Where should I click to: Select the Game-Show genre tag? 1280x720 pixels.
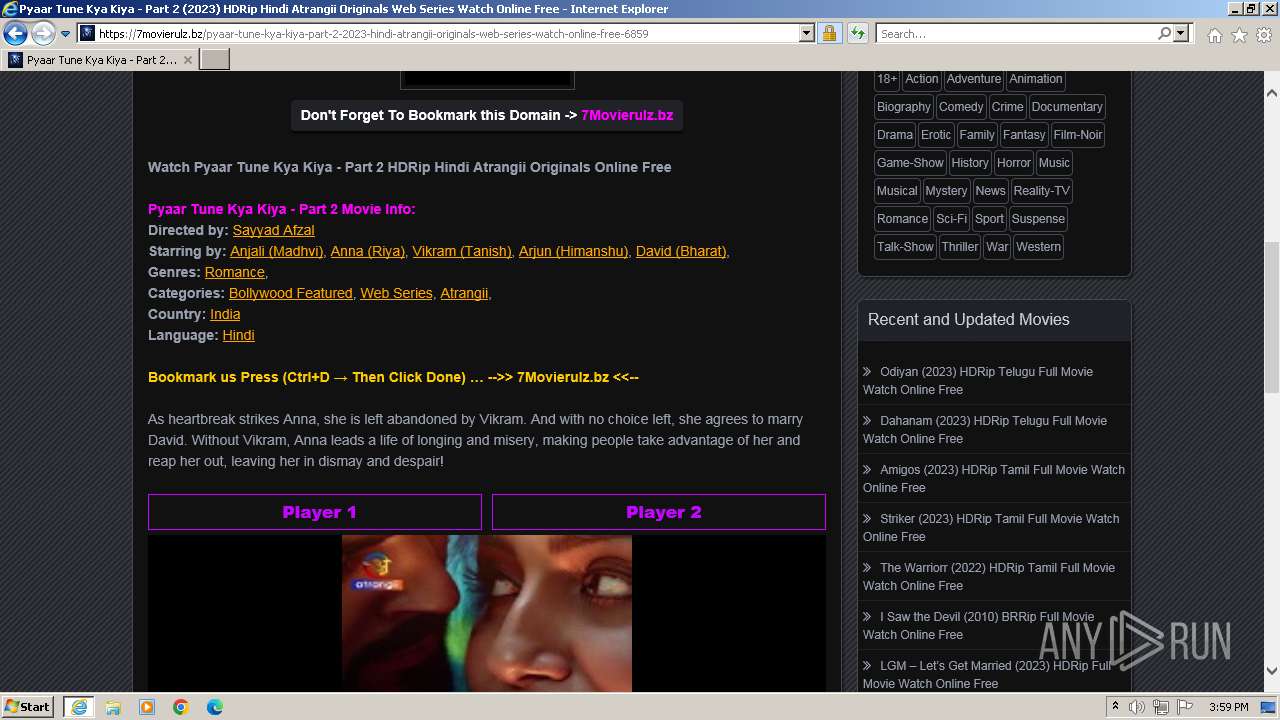[x=910, y=163]
